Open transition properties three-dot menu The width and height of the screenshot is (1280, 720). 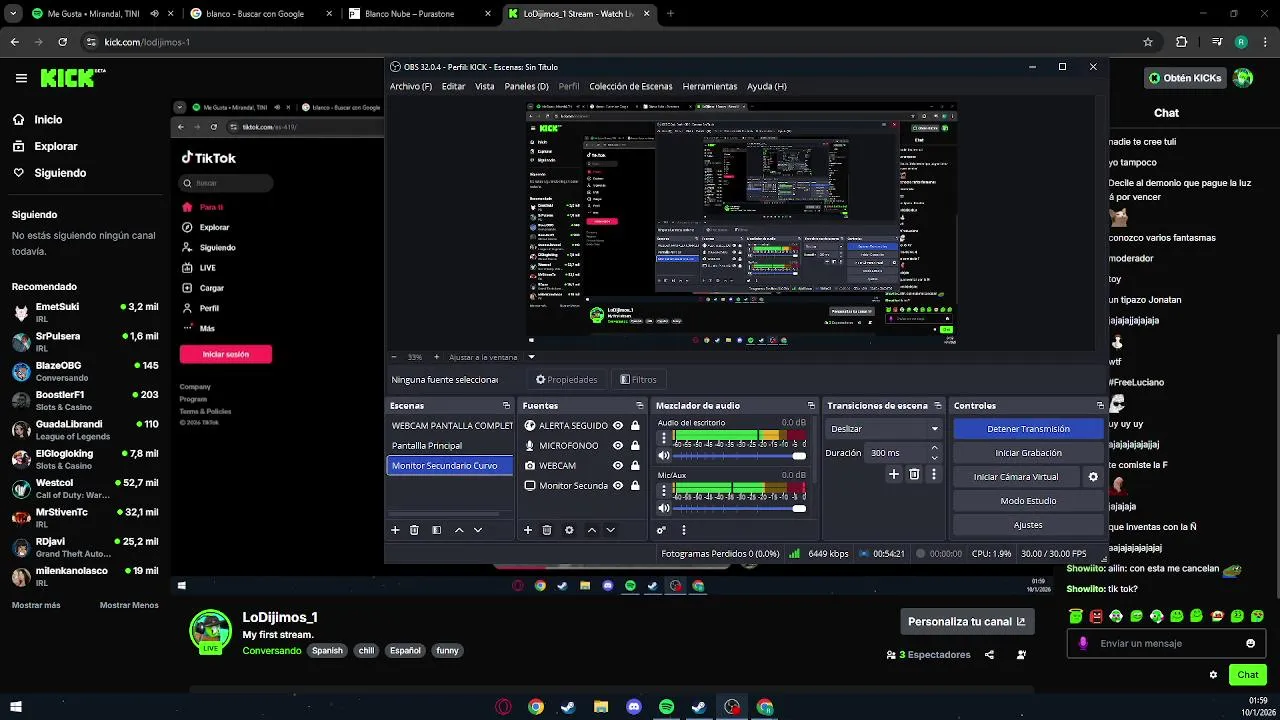(934, 474)
